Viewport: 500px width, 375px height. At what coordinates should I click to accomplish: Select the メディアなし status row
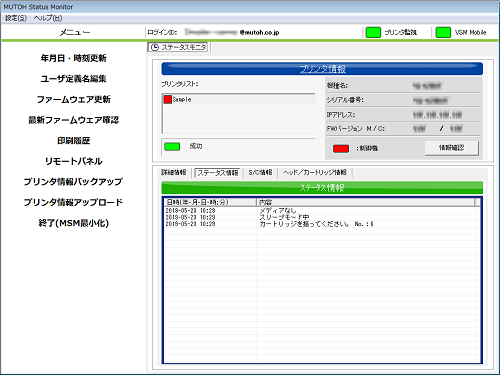(322, 211)
